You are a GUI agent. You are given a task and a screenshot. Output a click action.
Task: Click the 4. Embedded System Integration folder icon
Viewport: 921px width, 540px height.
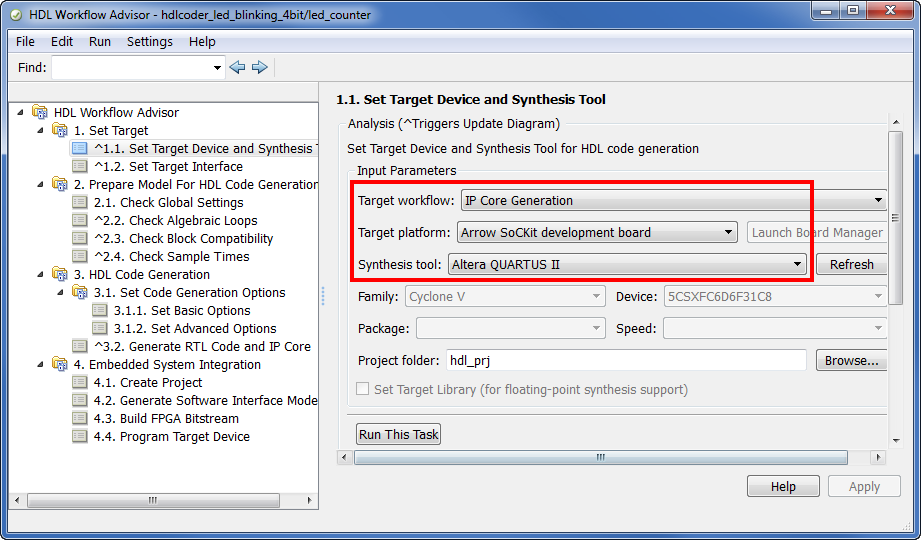pyautogui.click(x=59, y=364)
